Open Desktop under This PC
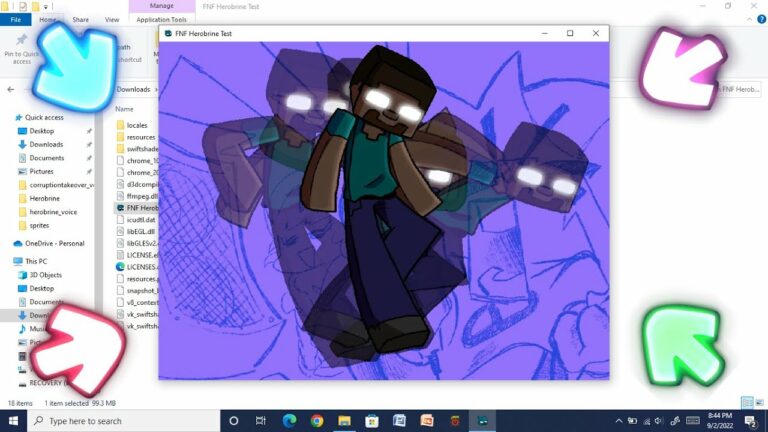The width and height of the screenshot is (768, 432). (42, 288)
